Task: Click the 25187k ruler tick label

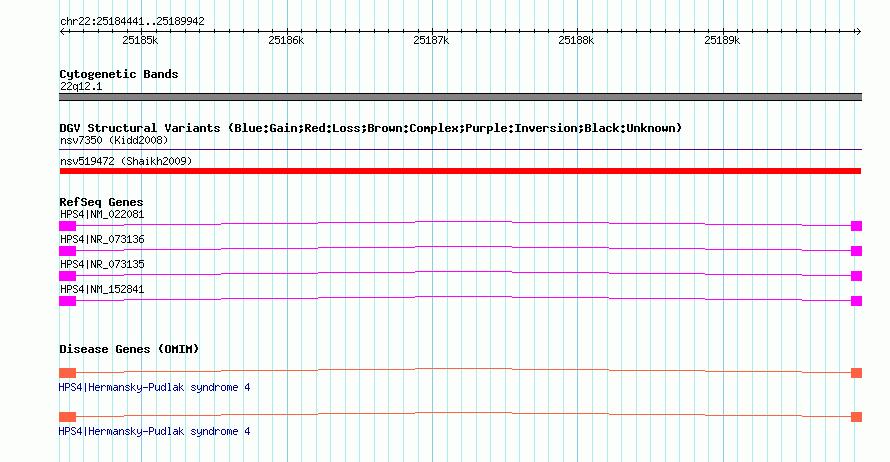Action: pos(431,40)
